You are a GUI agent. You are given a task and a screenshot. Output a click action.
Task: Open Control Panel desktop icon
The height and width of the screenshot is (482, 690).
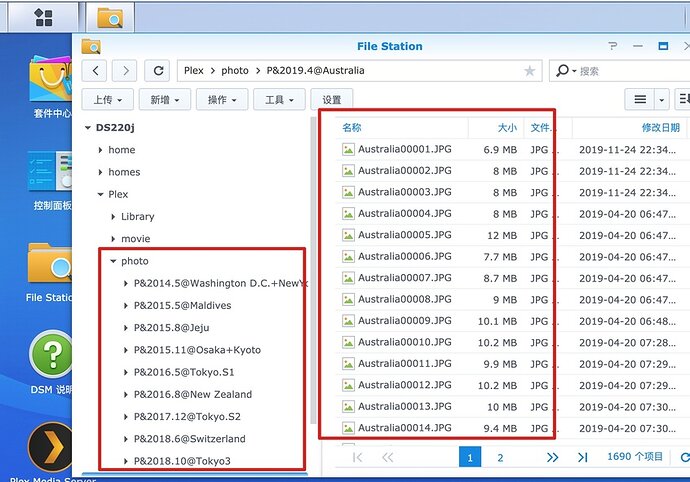pyautogui.click(x=49, y=171)
